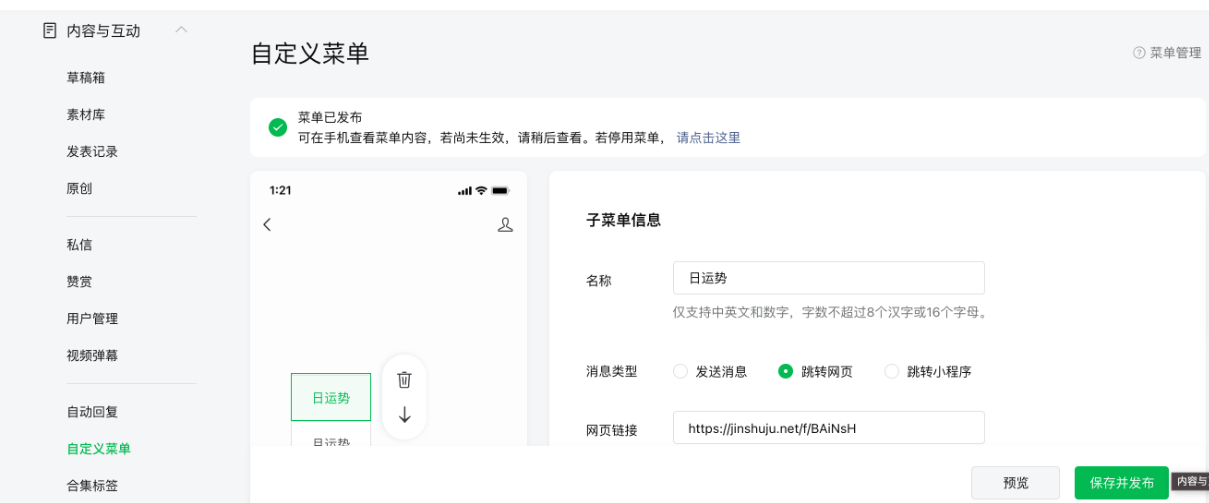Click the down arrow move icon
1209x503 pixels.
pos(404,414)
